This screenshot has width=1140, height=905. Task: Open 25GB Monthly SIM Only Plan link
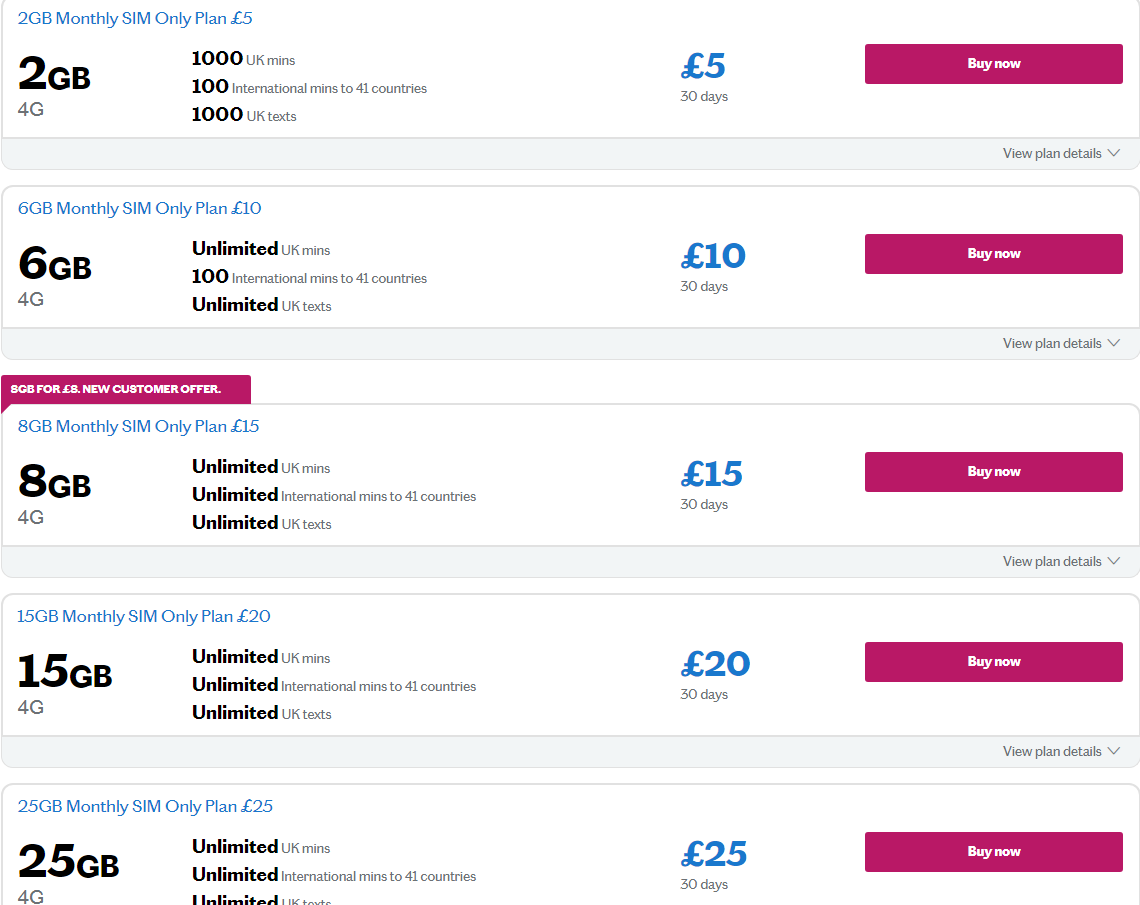[x=145, y=806]
